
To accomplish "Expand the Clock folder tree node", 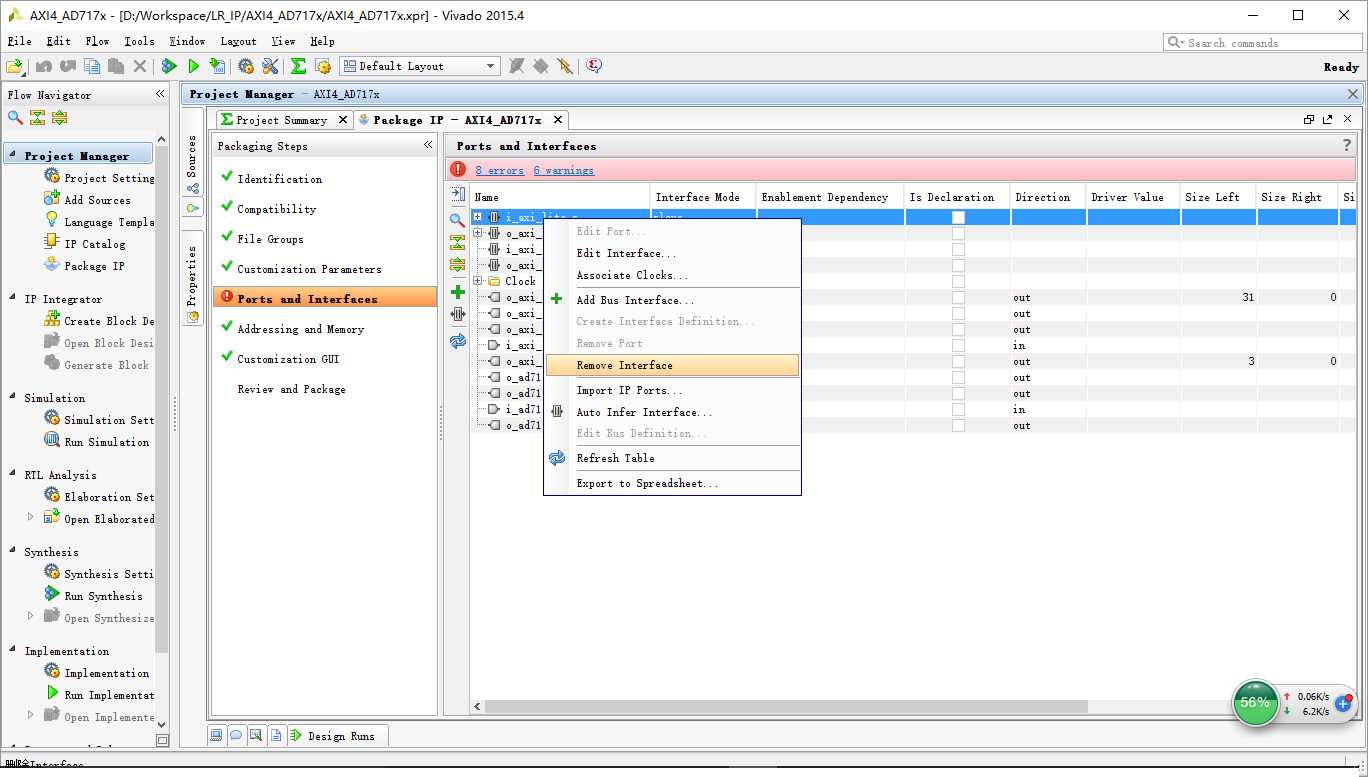I will [478, 281].
